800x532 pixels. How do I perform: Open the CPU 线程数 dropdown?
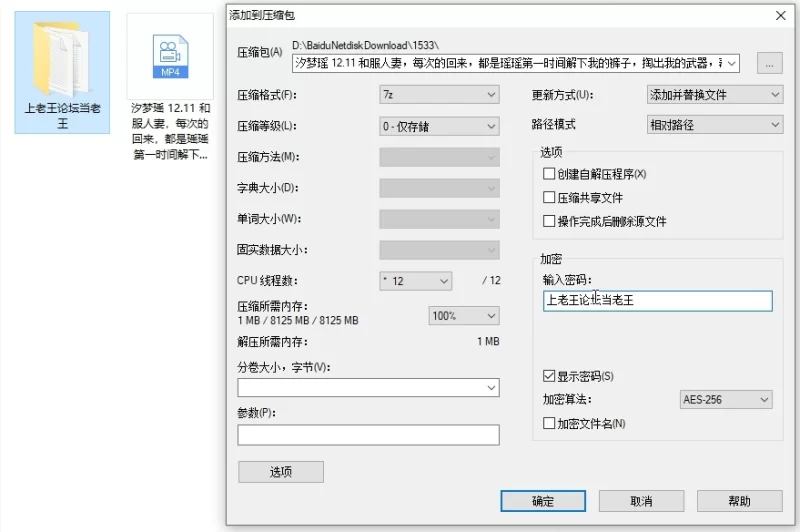point(416,281)
